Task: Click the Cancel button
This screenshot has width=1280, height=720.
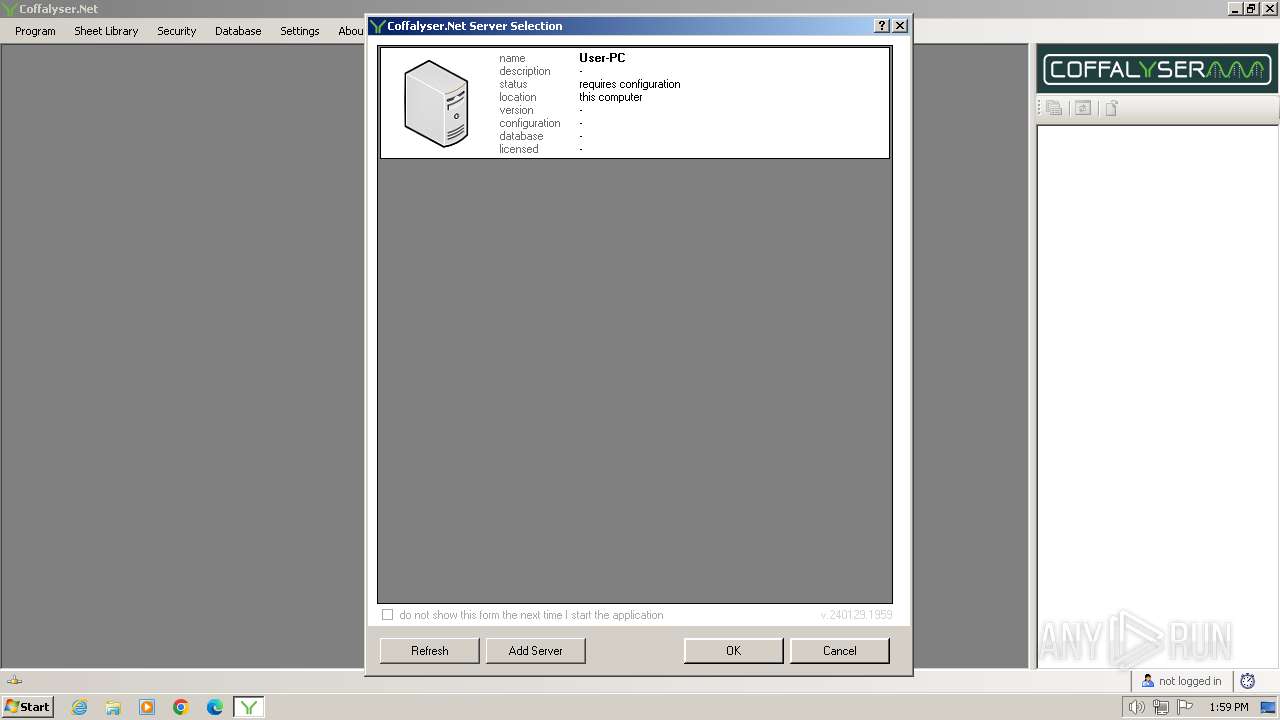Action: [x=840, y=651]
